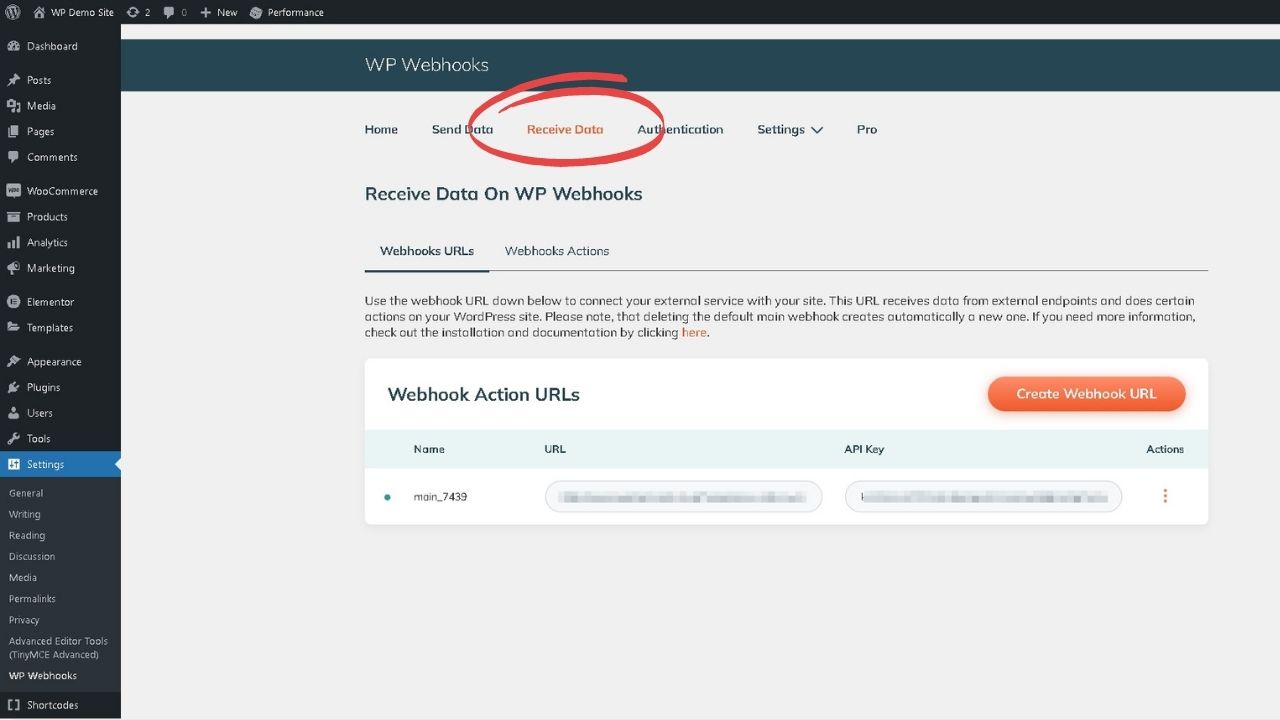Click the Create Webhook URL button
The height and width of the screenshot is (720, 1280).
point(1086,394)
